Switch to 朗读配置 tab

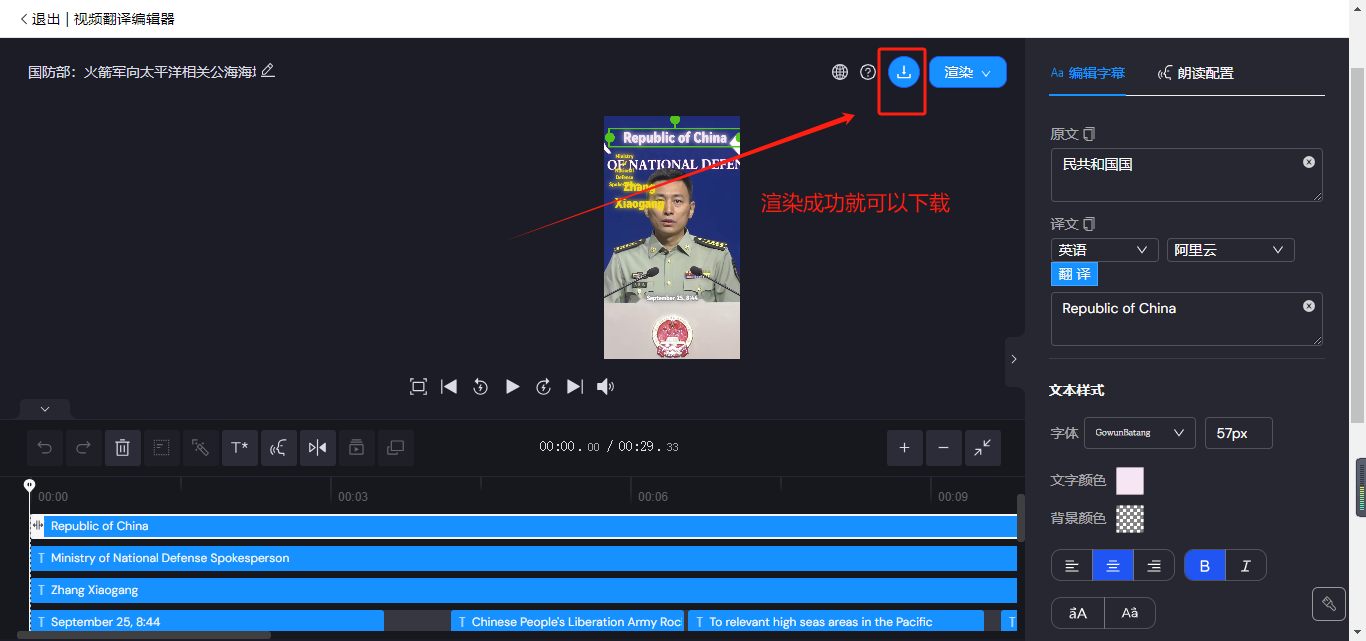pyautogui.click(x=1196, y=73)
